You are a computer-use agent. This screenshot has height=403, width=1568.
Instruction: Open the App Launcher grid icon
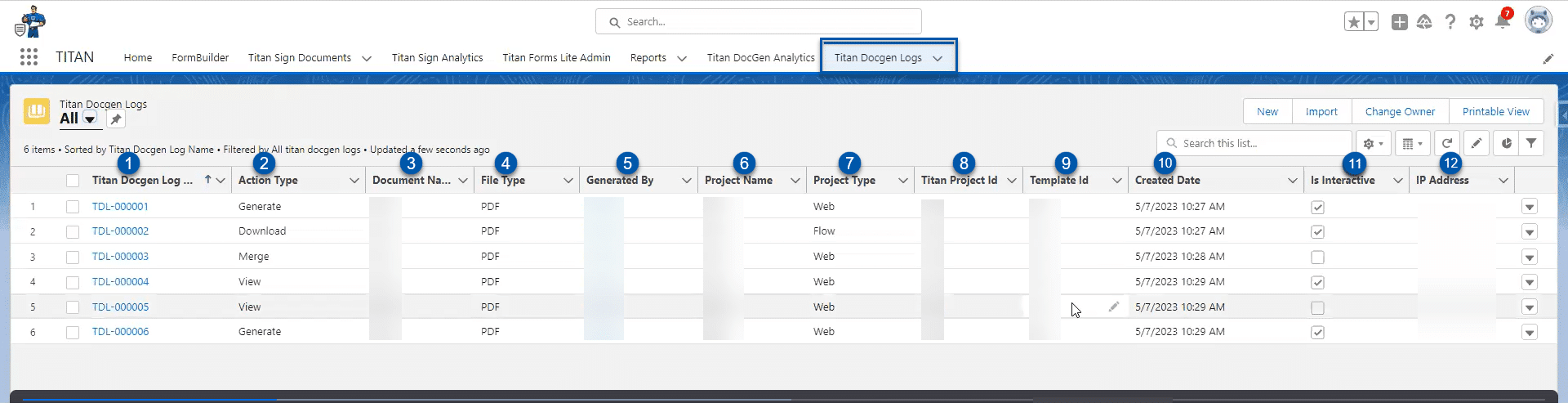(29, 57)
